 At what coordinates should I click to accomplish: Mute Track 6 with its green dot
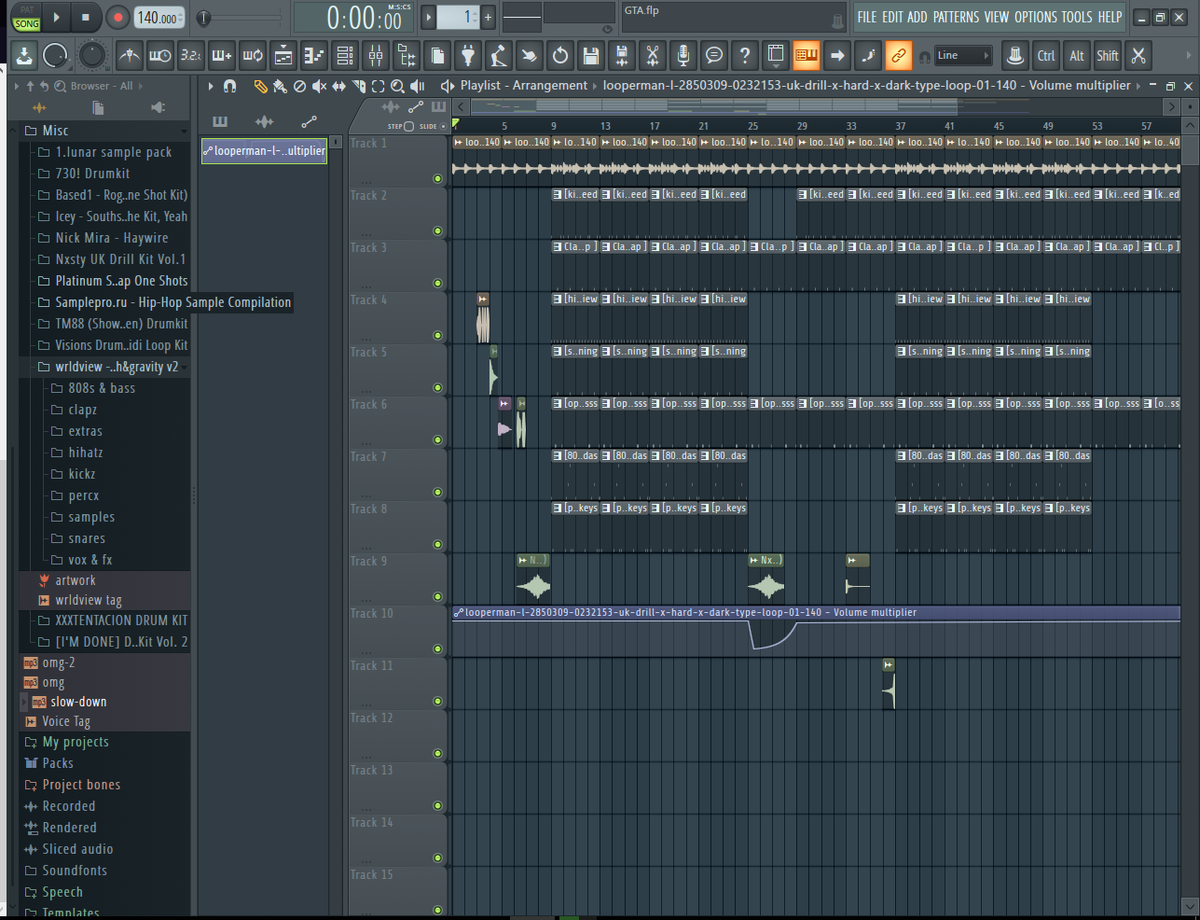(438, 439)
